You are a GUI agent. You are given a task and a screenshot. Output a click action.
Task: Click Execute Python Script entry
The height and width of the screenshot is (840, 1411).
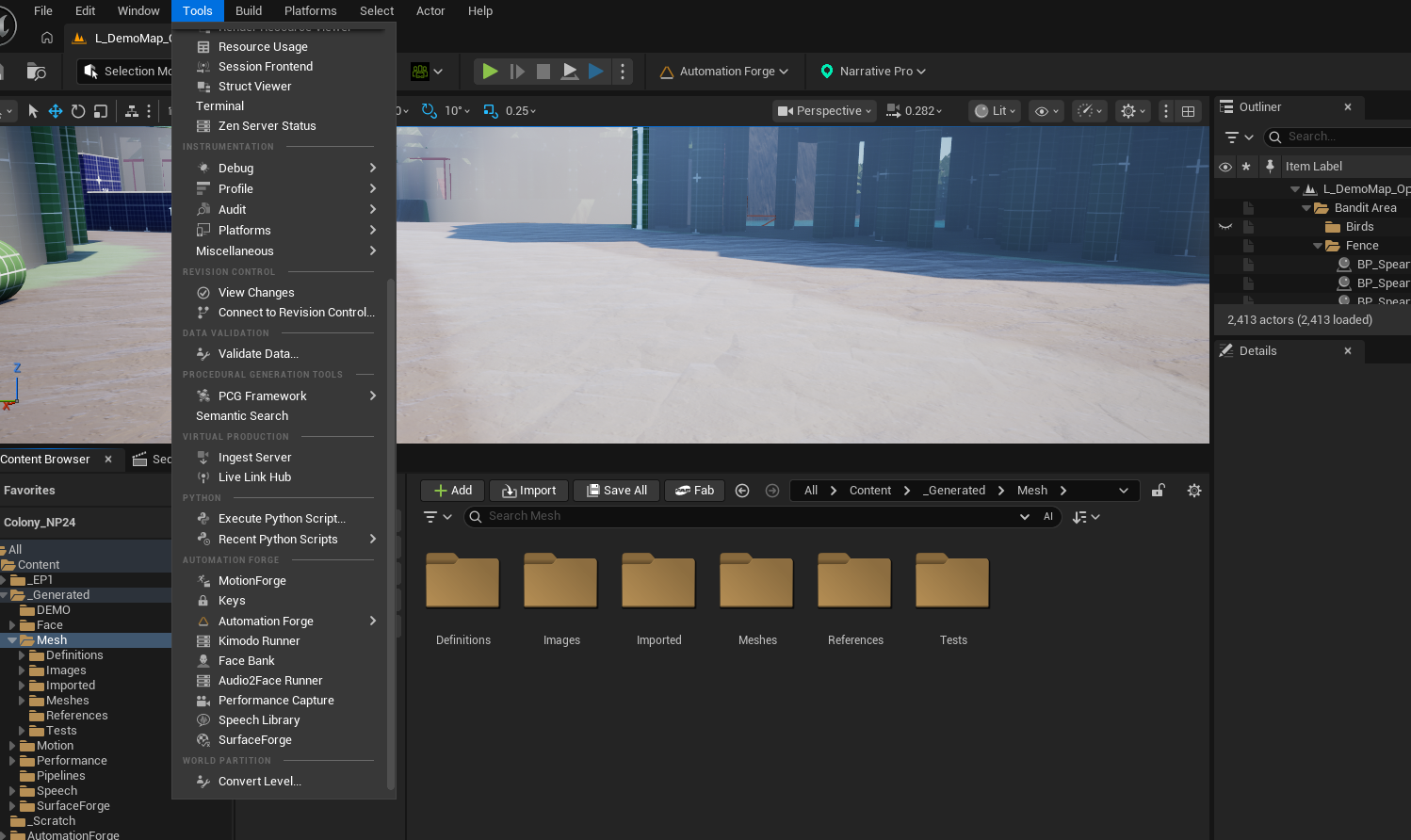click(x=284, y=518)
